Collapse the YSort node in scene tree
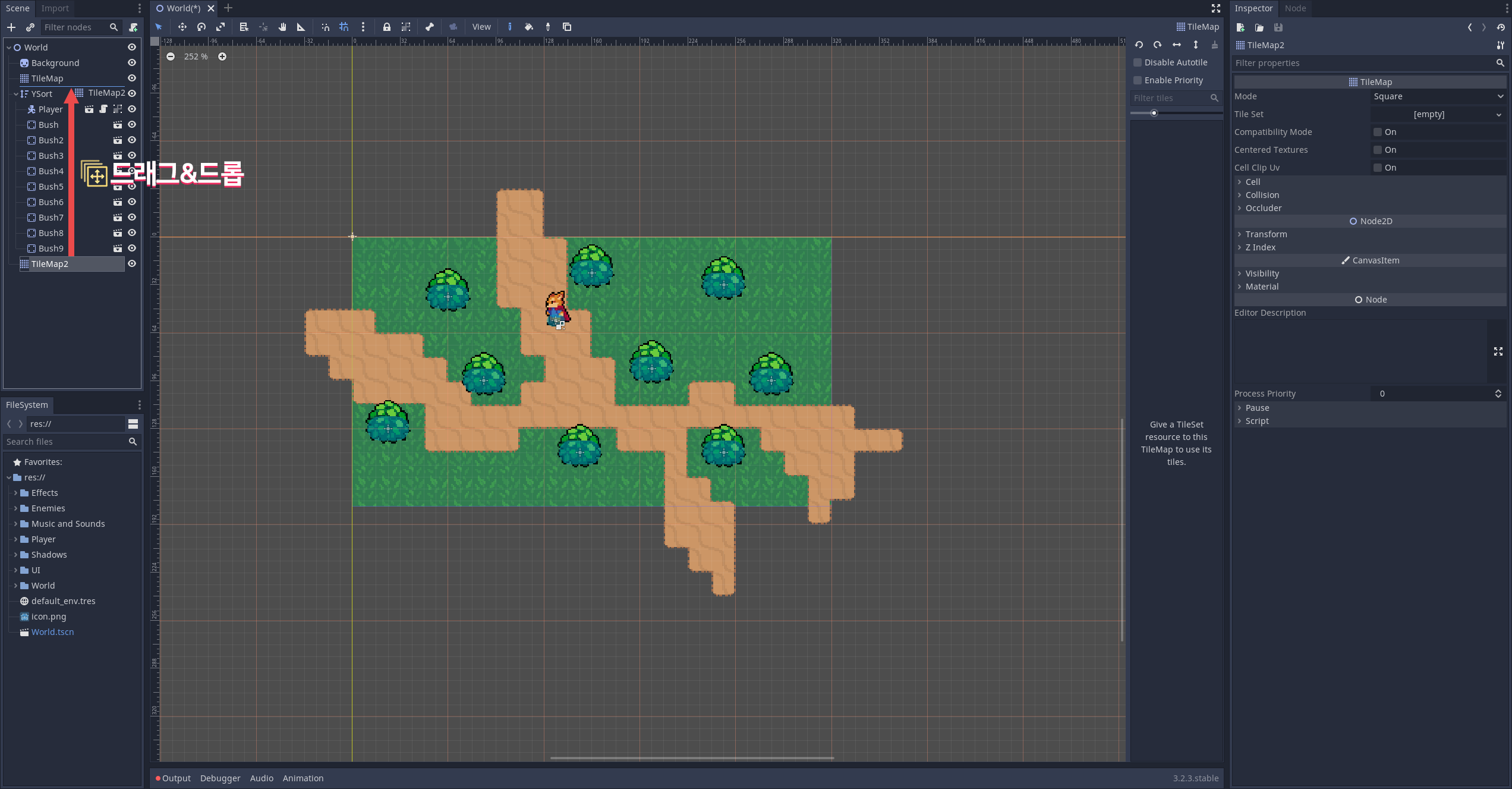 pos(16,94)
